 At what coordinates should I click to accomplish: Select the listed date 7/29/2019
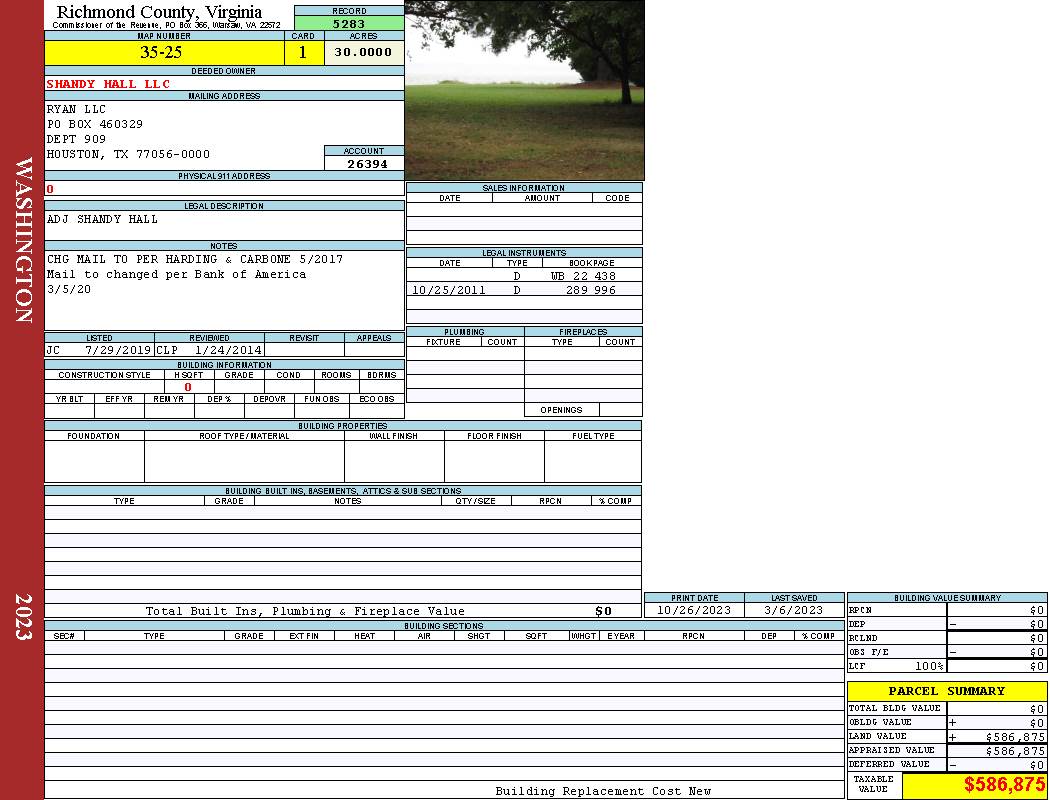coord(117,351)
